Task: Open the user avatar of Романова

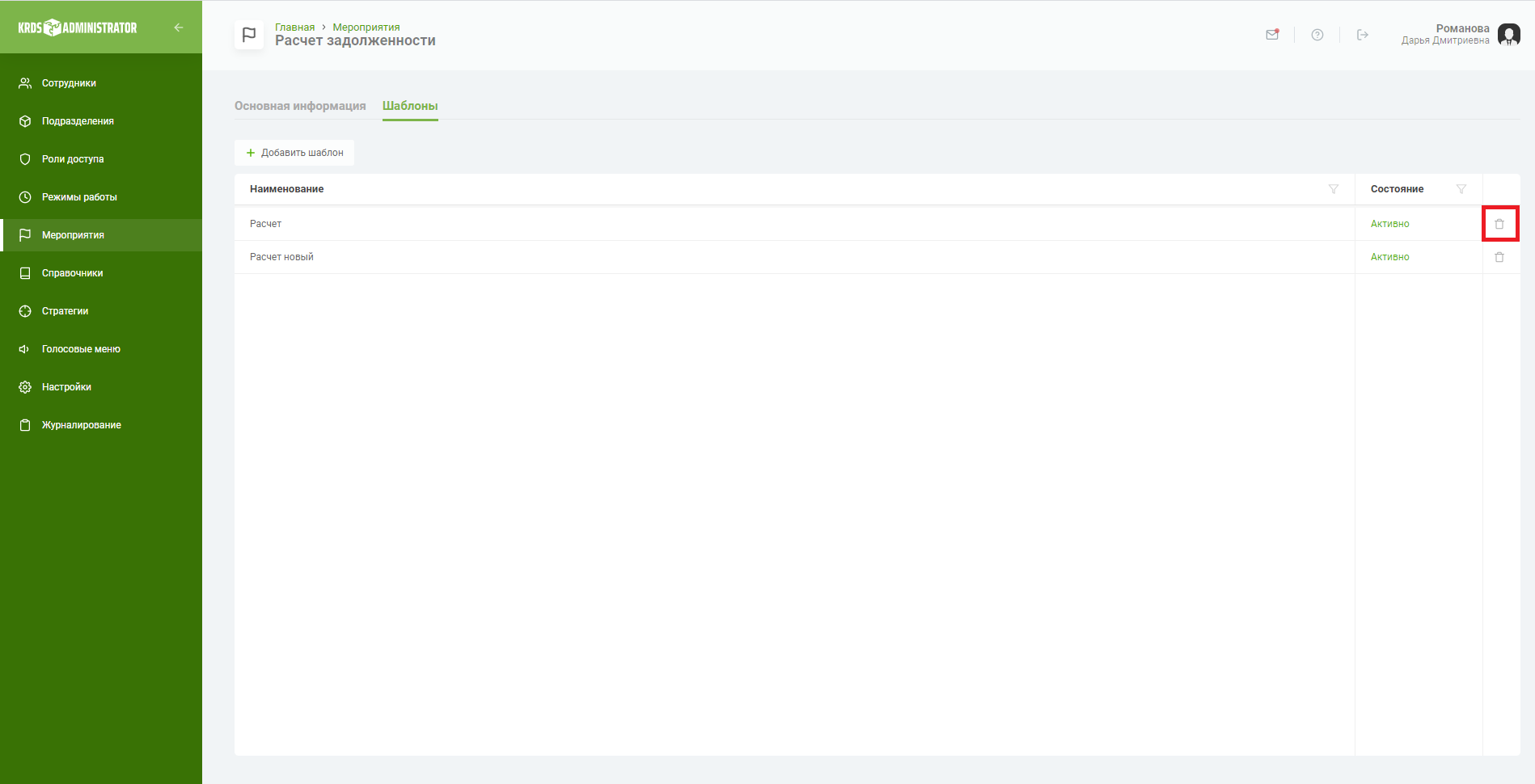Action: 1508,35
